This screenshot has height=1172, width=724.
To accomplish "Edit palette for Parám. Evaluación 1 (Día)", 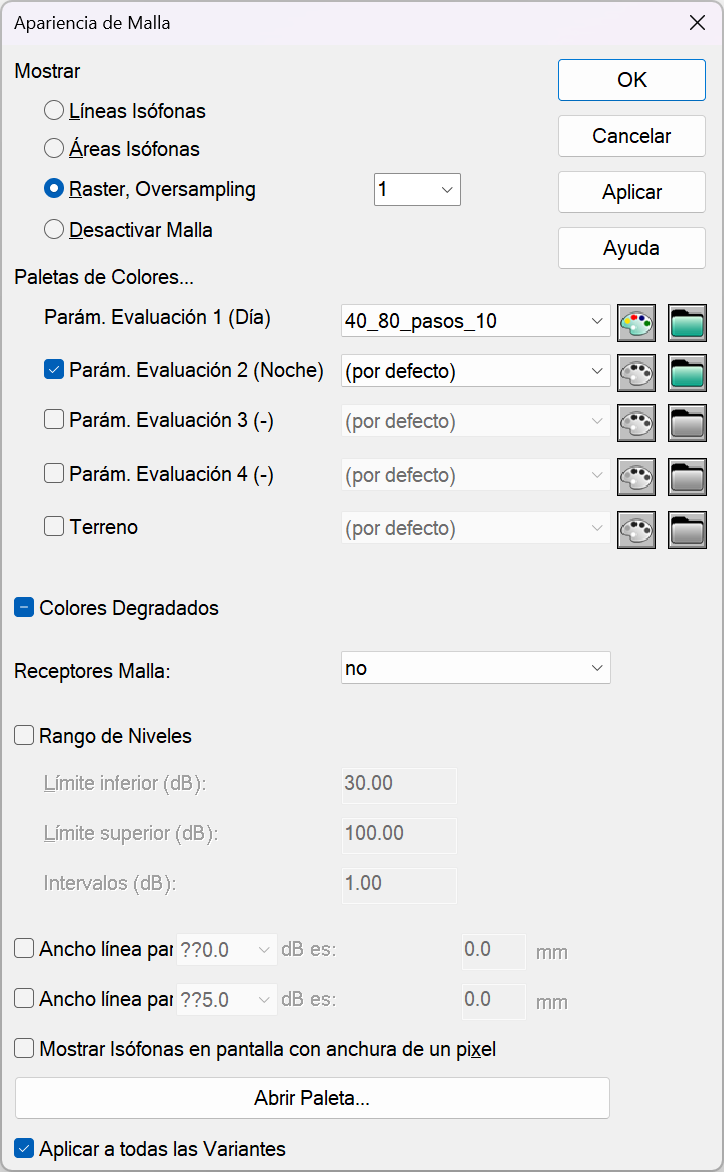I will coord(637,323).
